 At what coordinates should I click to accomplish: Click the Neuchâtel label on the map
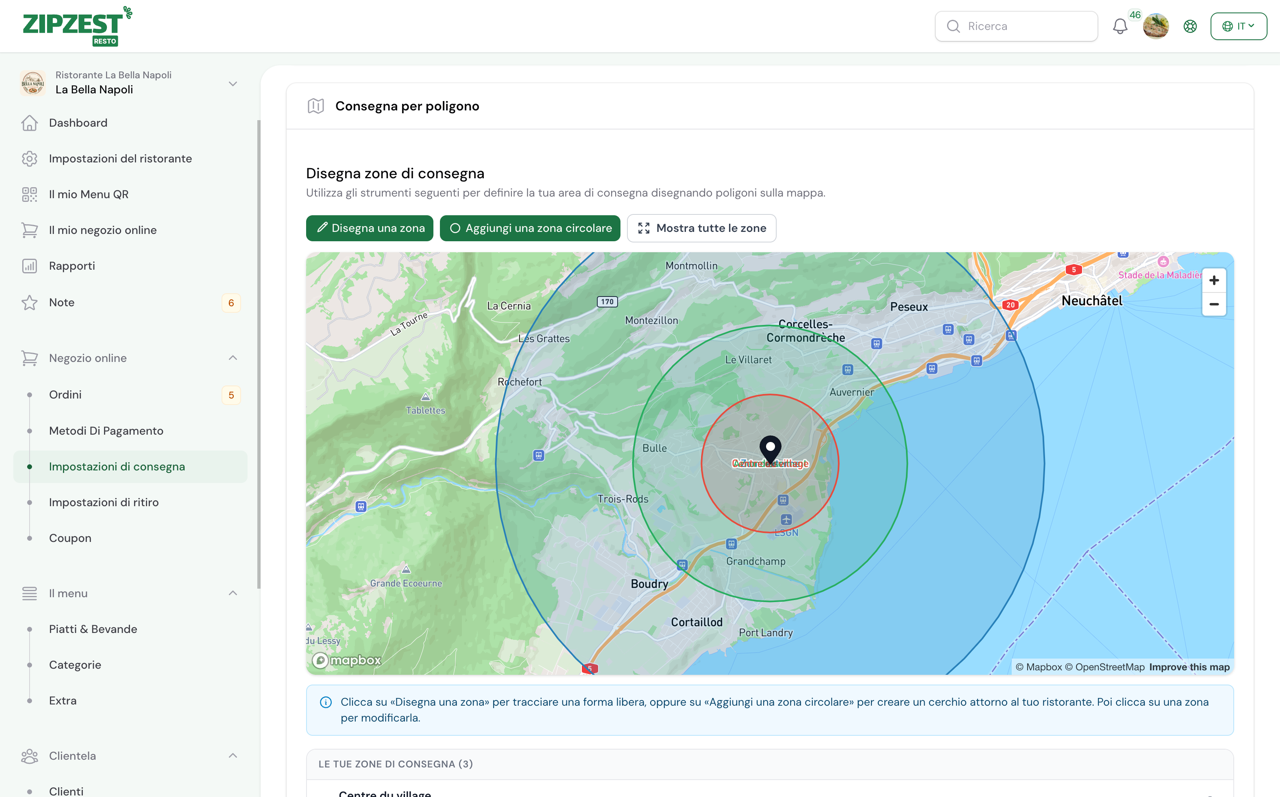pyautogui.click(x=1092, y=300)
